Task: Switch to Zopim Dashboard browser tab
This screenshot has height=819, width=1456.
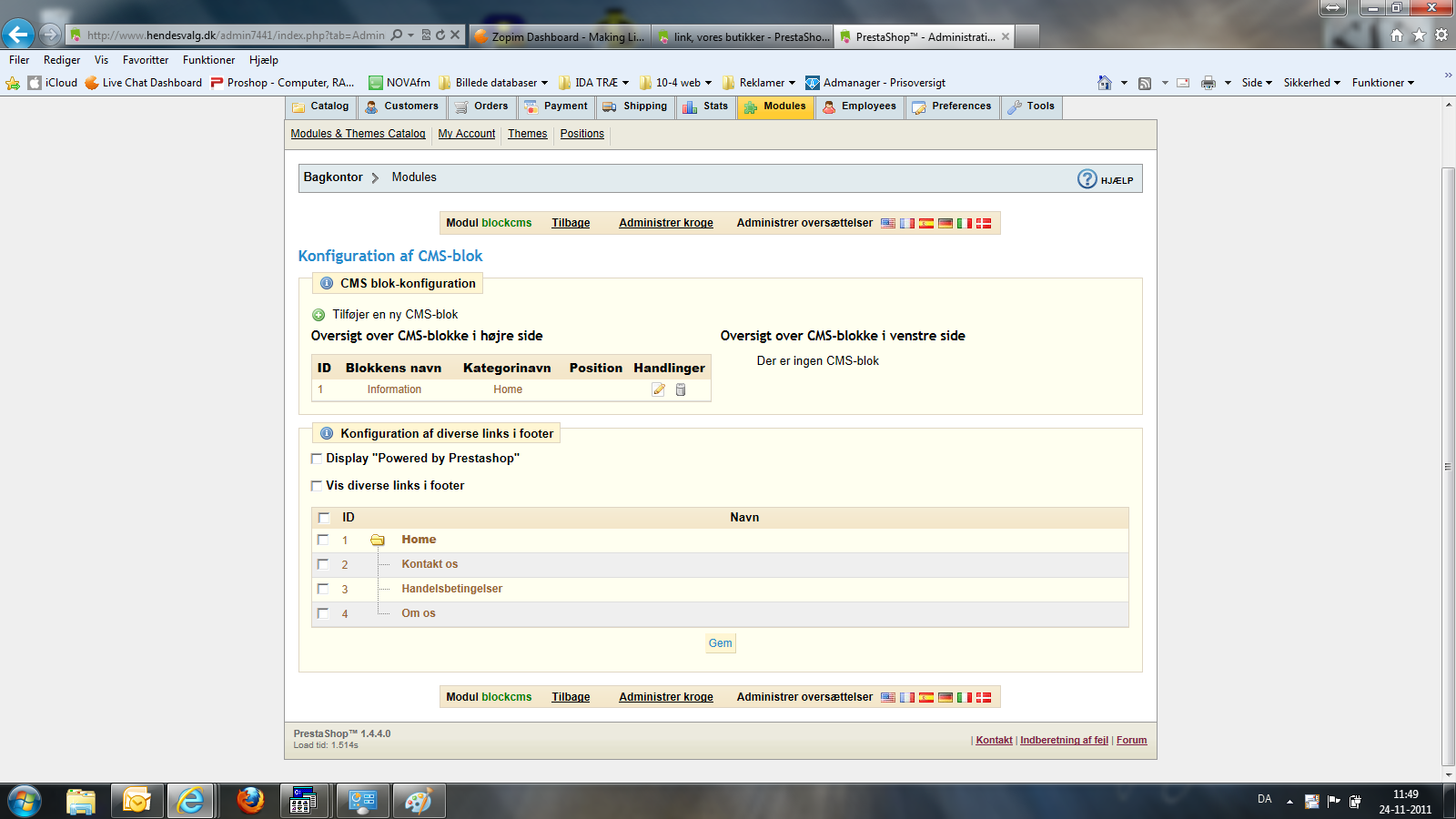Action: pos(560,36)
